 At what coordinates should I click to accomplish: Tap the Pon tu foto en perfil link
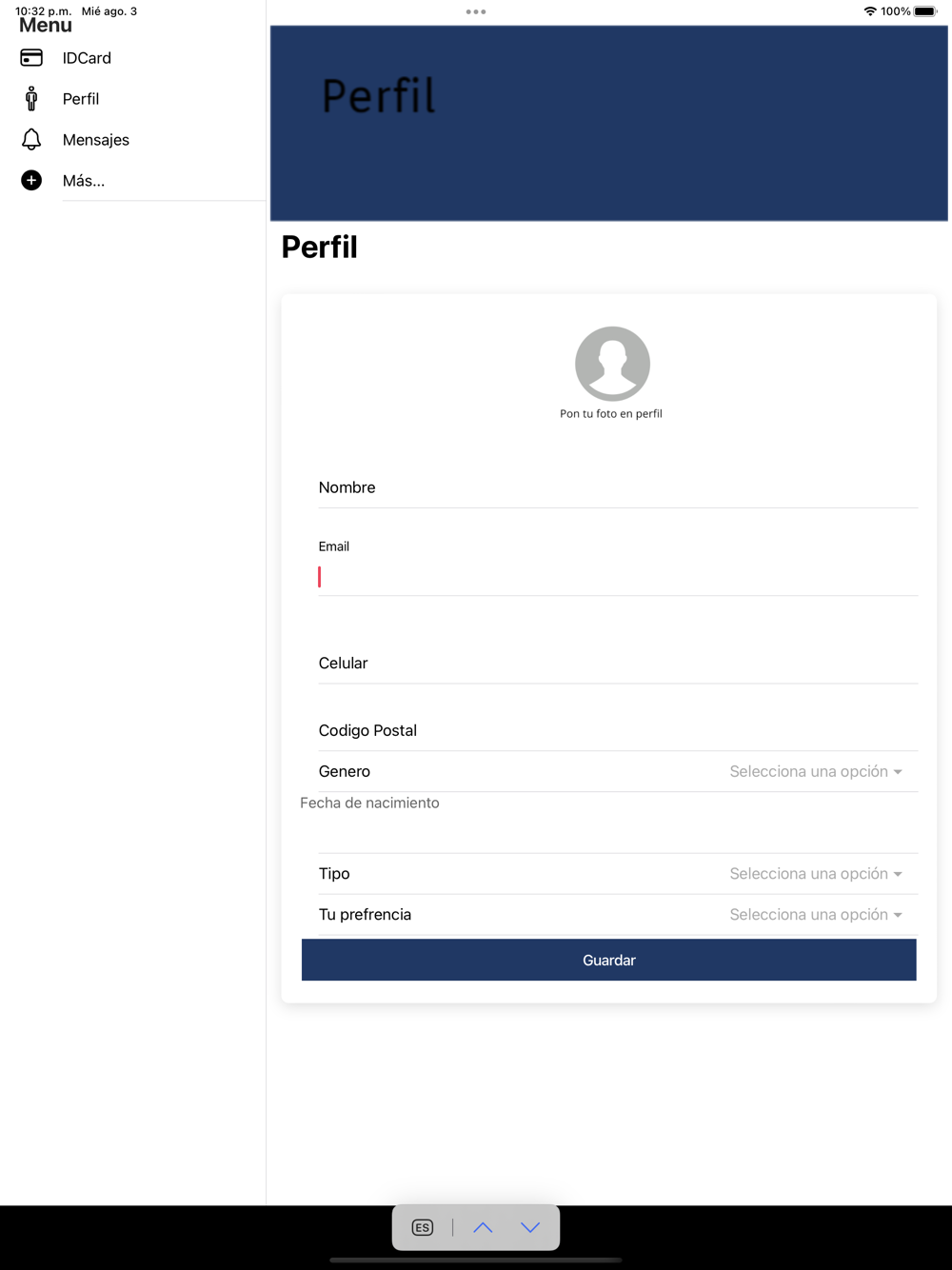tap(611, 414)
